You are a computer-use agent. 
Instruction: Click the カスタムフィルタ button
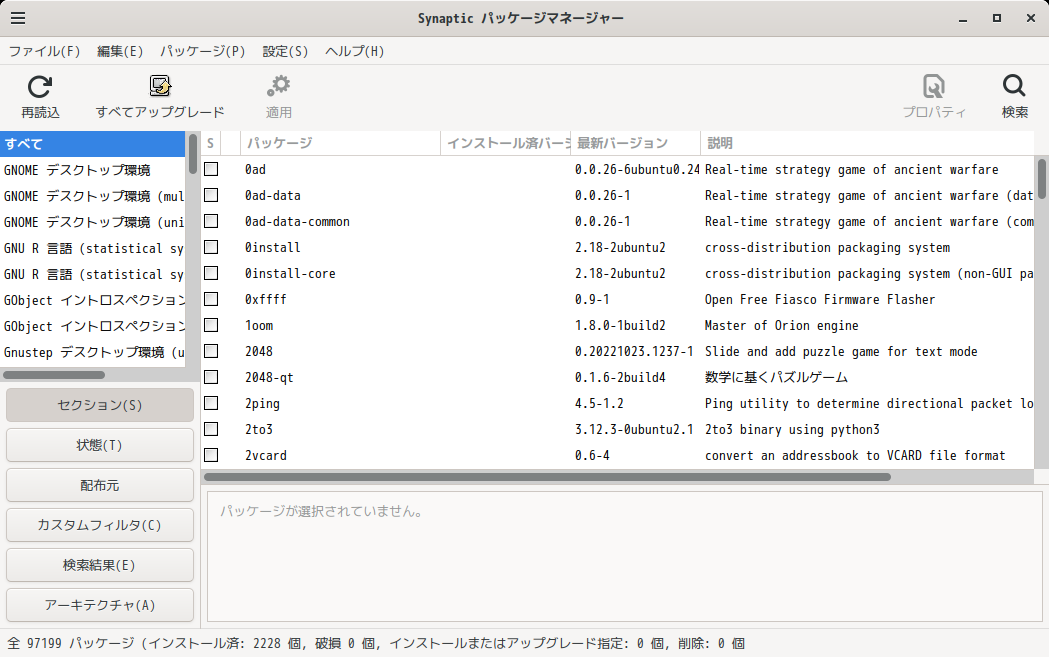(99, 524)
